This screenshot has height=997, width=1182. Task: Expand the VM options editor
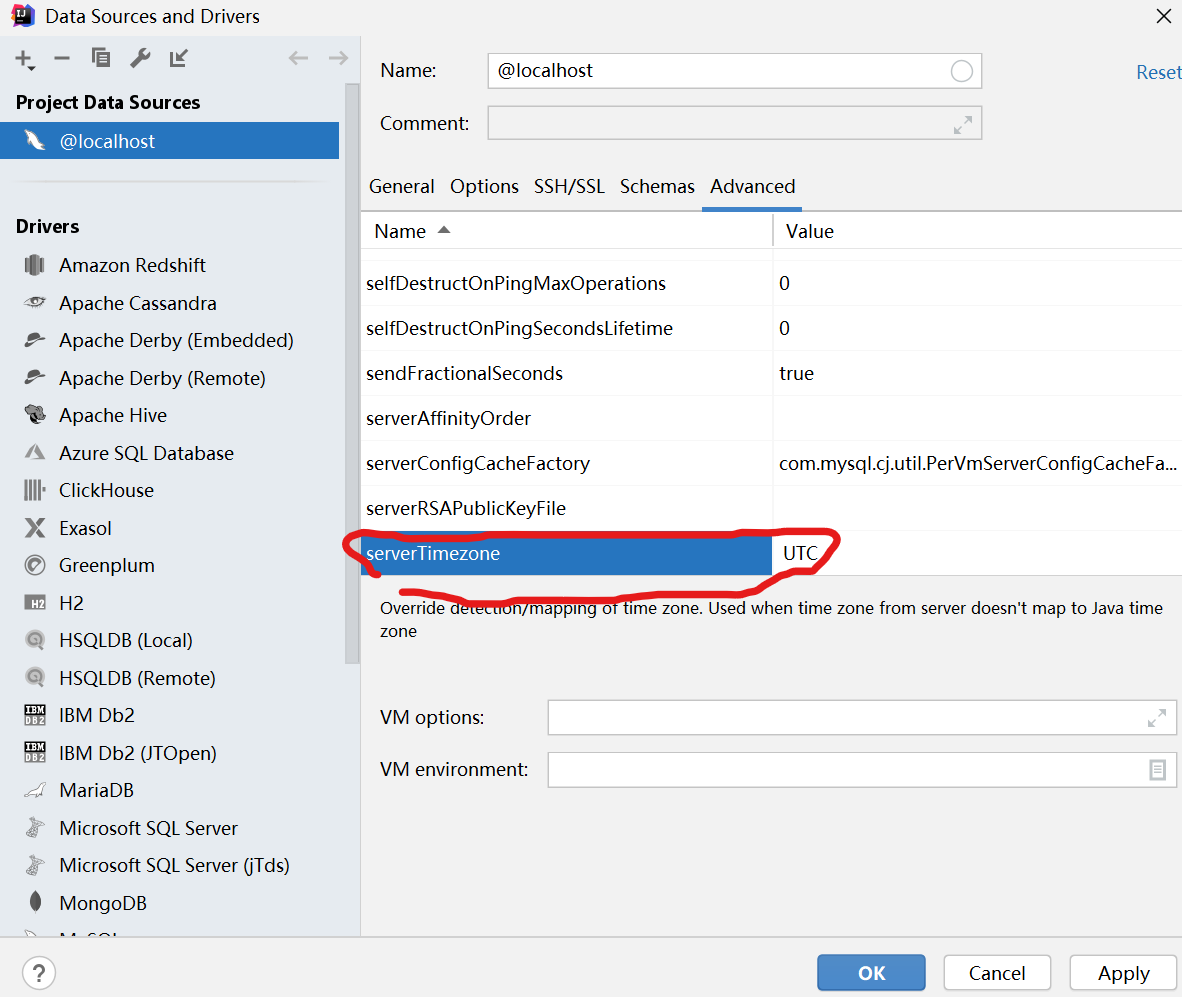pyautogui.click(x=1156, y=717)
